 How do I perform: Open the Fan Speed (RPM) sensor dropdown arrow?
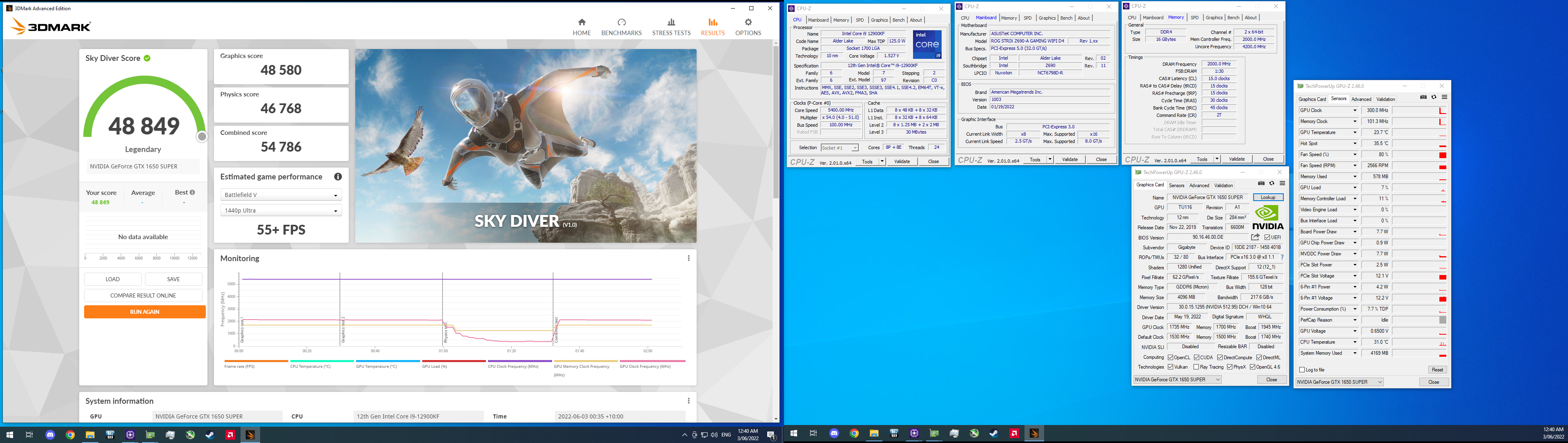1354,166
